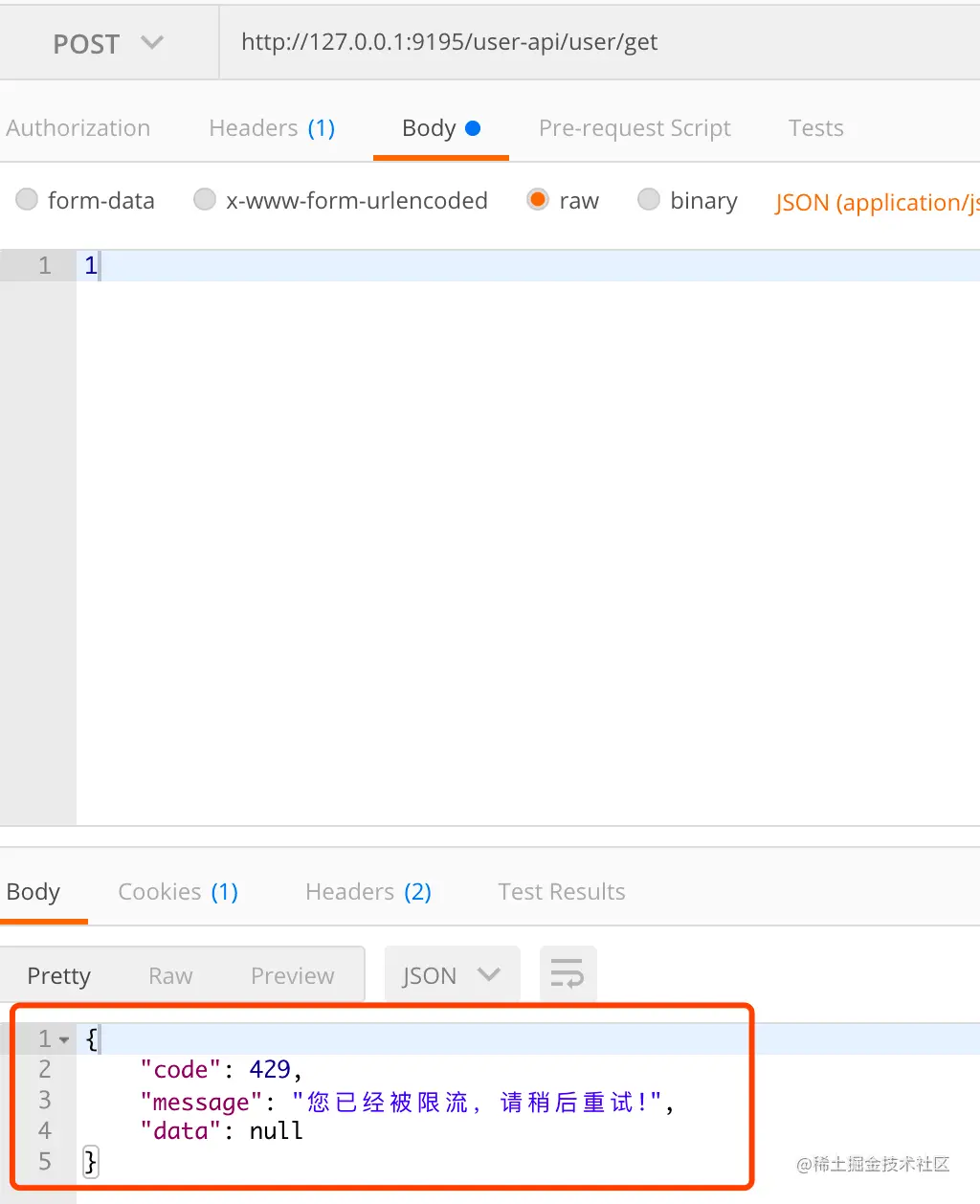Open the Test Results tab
This screenshot has height=1204, width=980.
[x=562, y=892]
